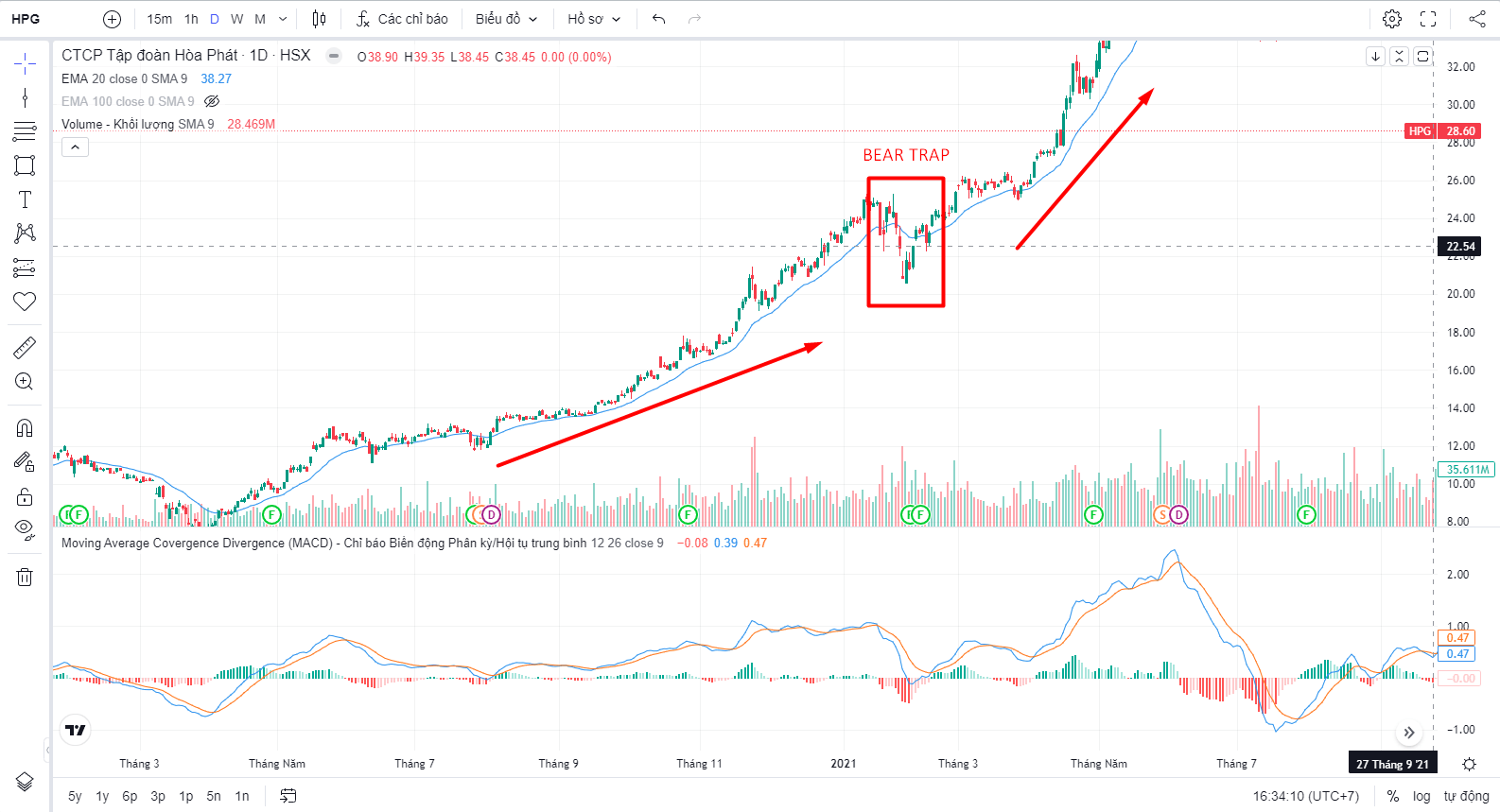Switch to the 15m timeframe
The width and height of the screenshot is (1500, 812).
pyautogui.click(x=159, y=19)
